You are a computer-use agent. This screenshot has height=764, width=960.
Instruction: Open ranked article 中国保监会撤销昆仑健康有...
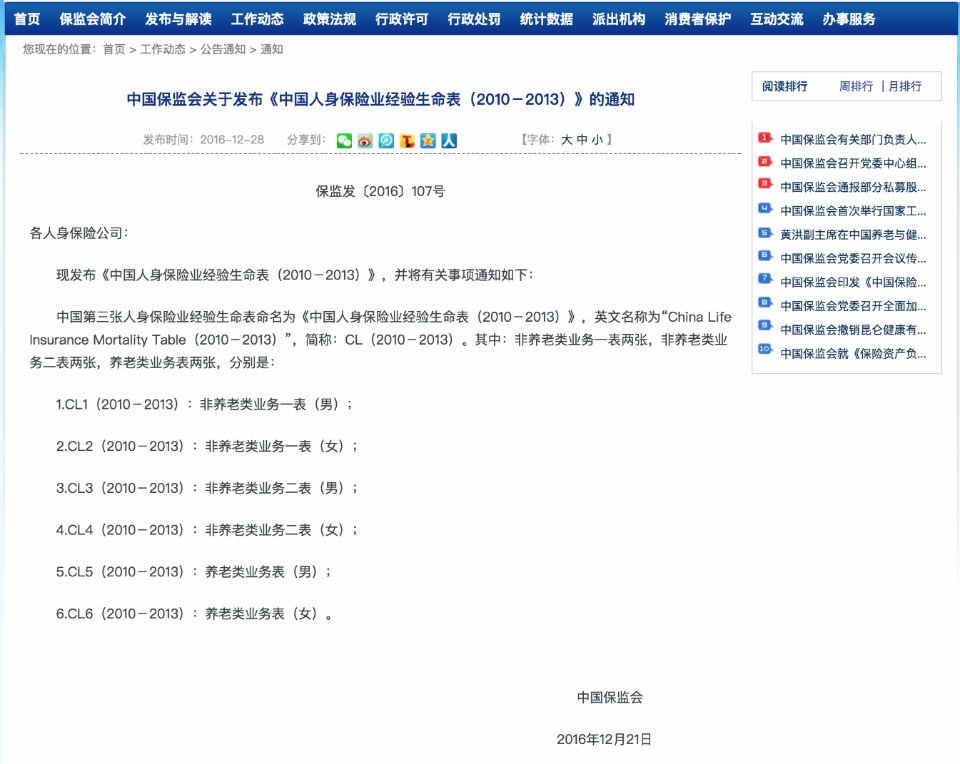tap(853, 330)
